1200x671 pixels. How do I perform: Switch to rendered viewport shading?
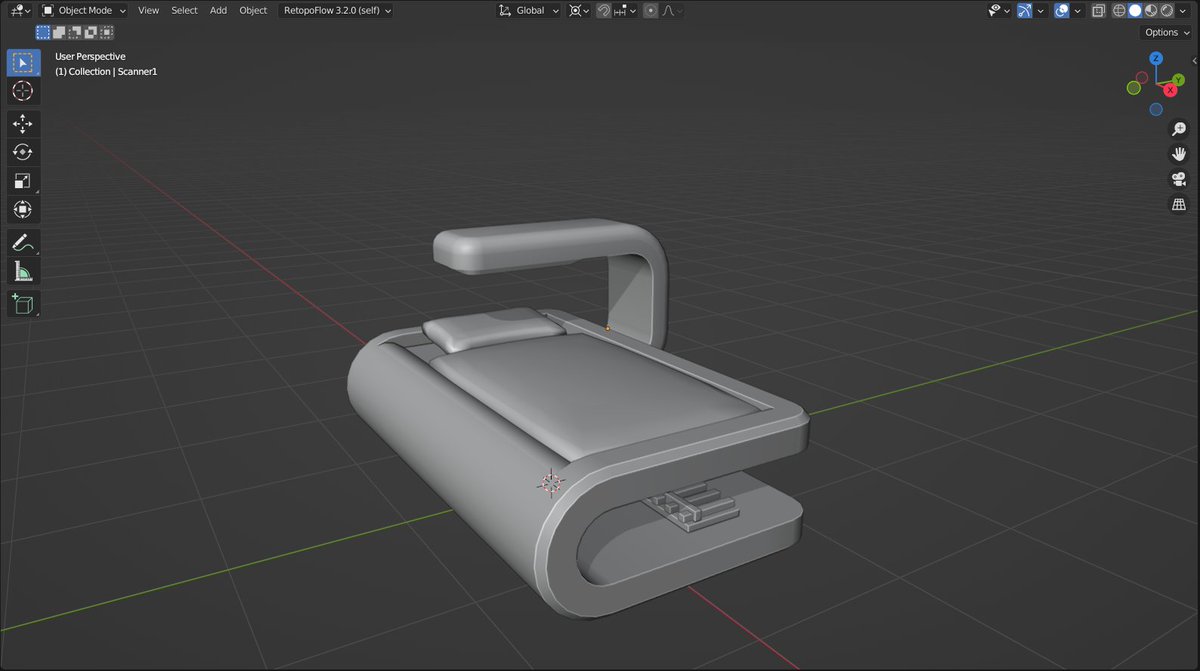(1165, 10)
